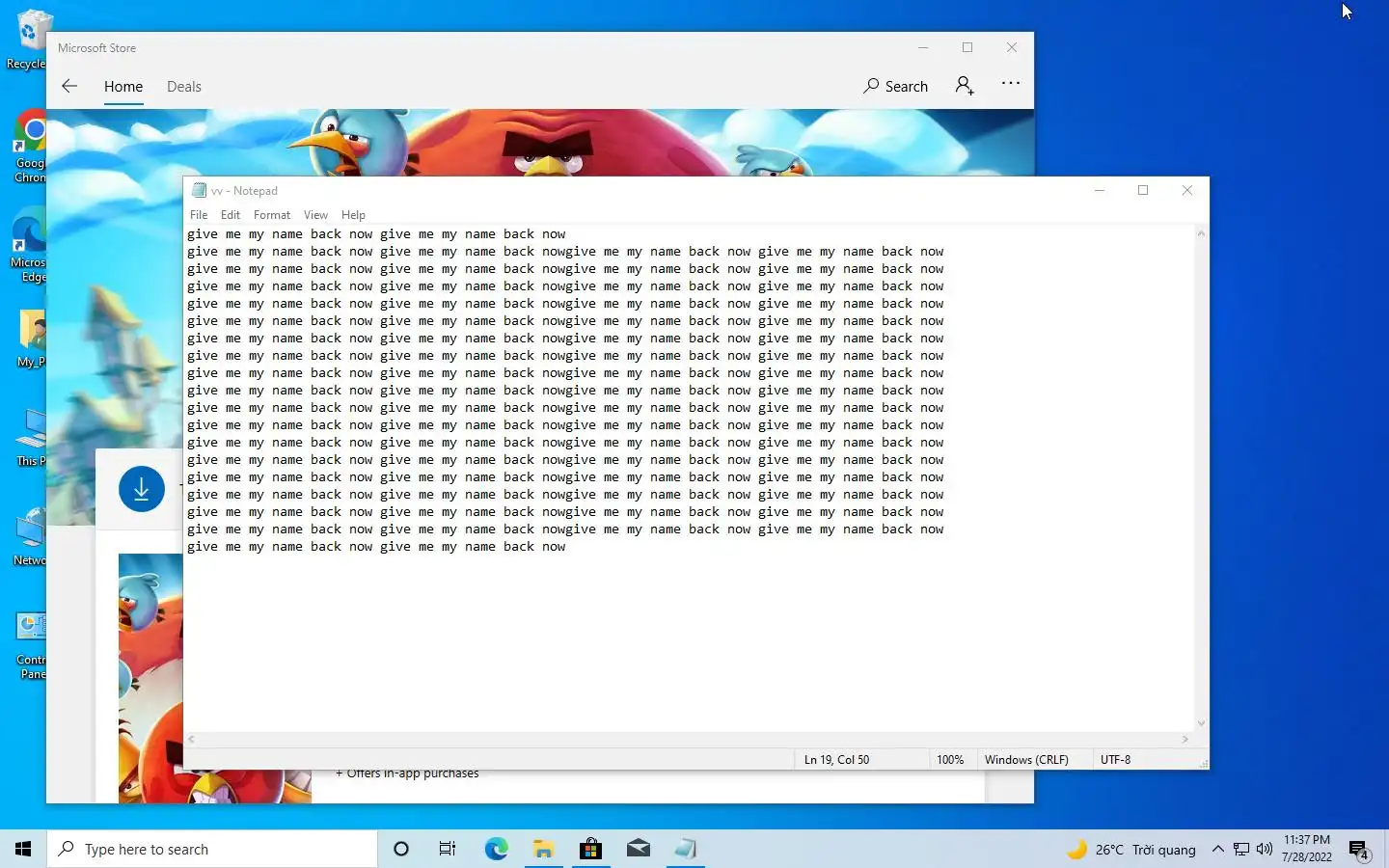This screenshot has width=1389, height=868.
Task: Open the Help menu in Notepad
Action: [x=353, y=215]
